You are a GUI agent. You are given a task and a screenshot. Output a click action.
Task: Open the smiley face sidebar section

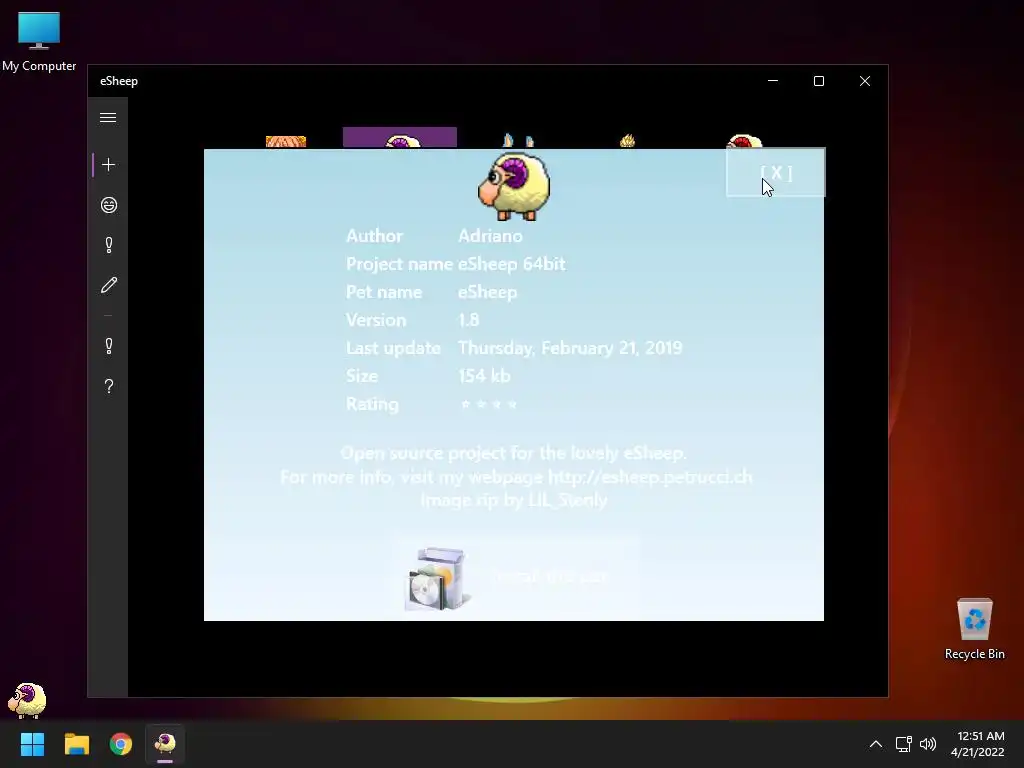[x=108, y=205]
